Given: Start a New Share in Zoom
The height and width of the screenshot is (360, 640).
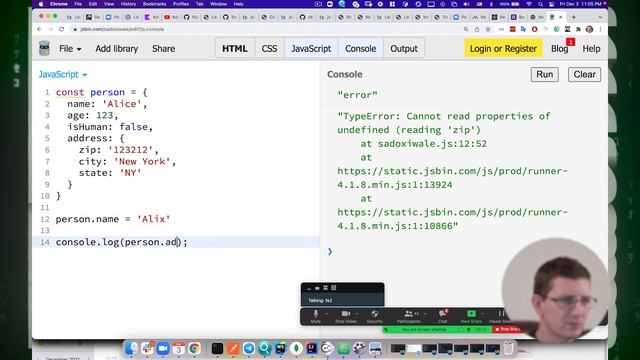Looking at the screenshot, I should point(471,316).
